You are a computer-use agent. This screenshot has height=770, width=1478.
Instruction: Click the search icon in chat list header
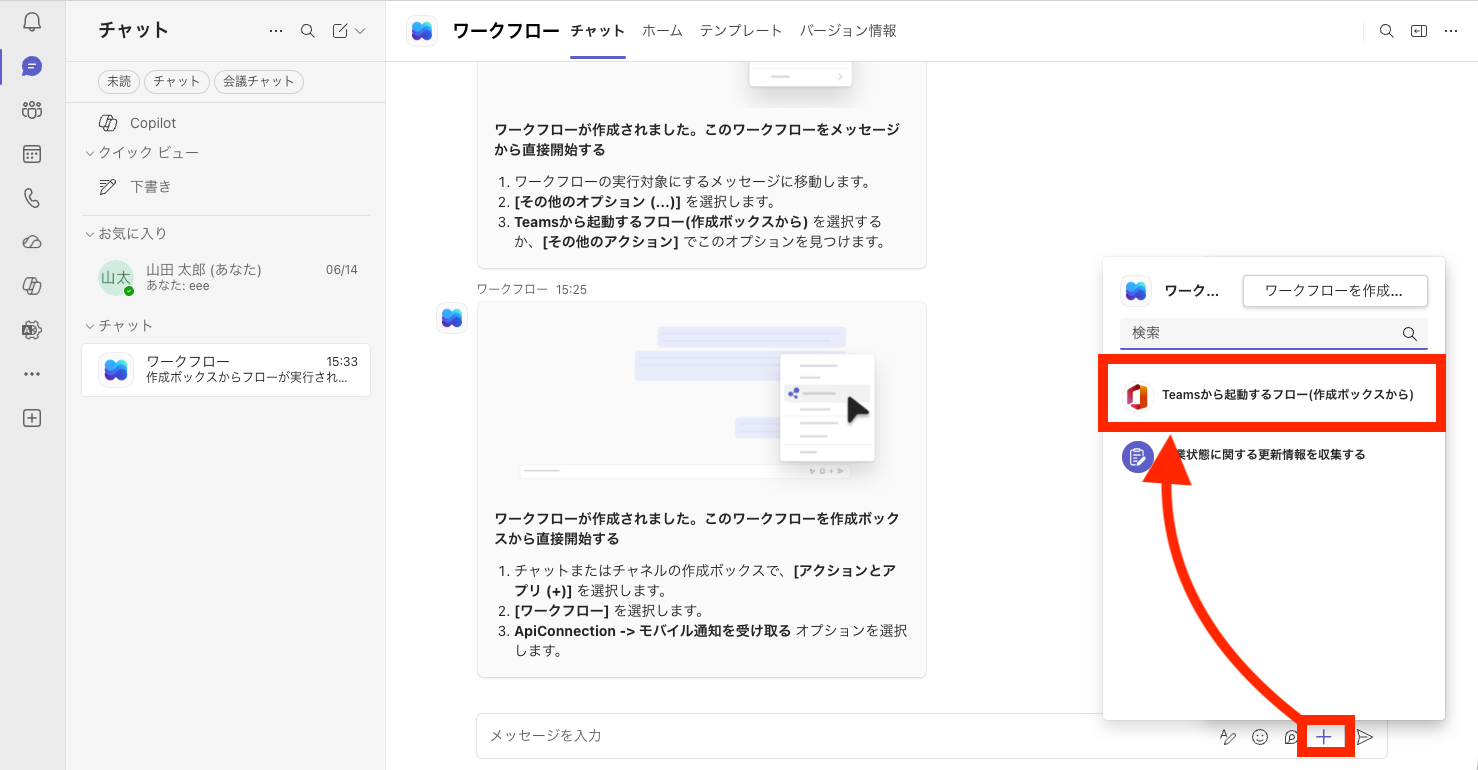308,31
